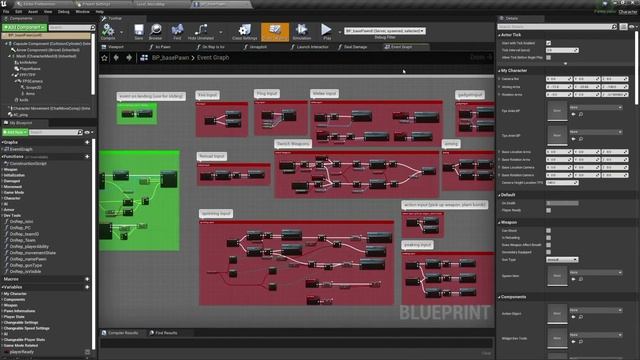Toggle Allow Tick Before Begin Play checkbox

[x=549, y=58]
